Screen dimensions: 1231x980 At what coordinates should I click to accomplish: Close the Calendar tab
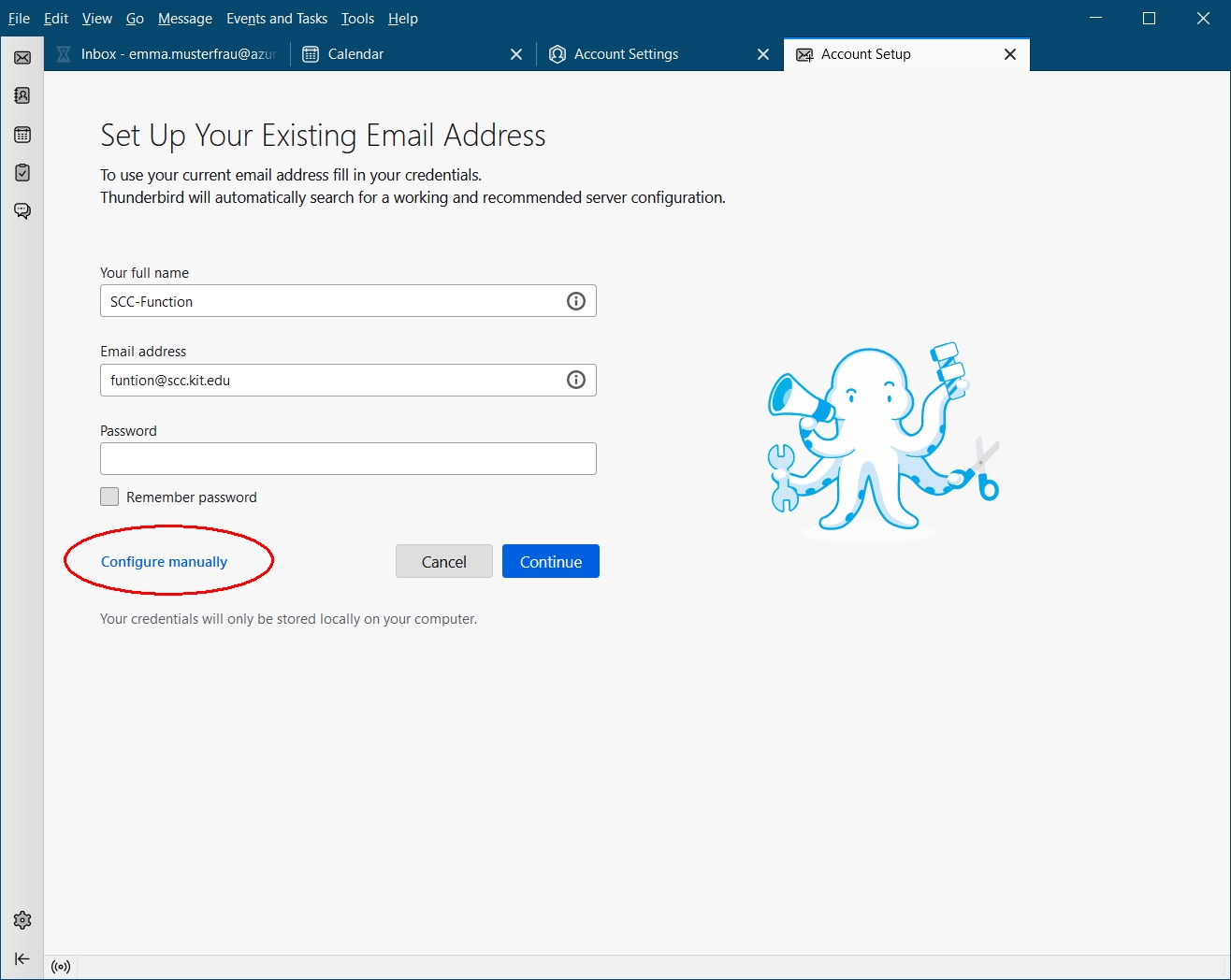(x=516, y=54)
